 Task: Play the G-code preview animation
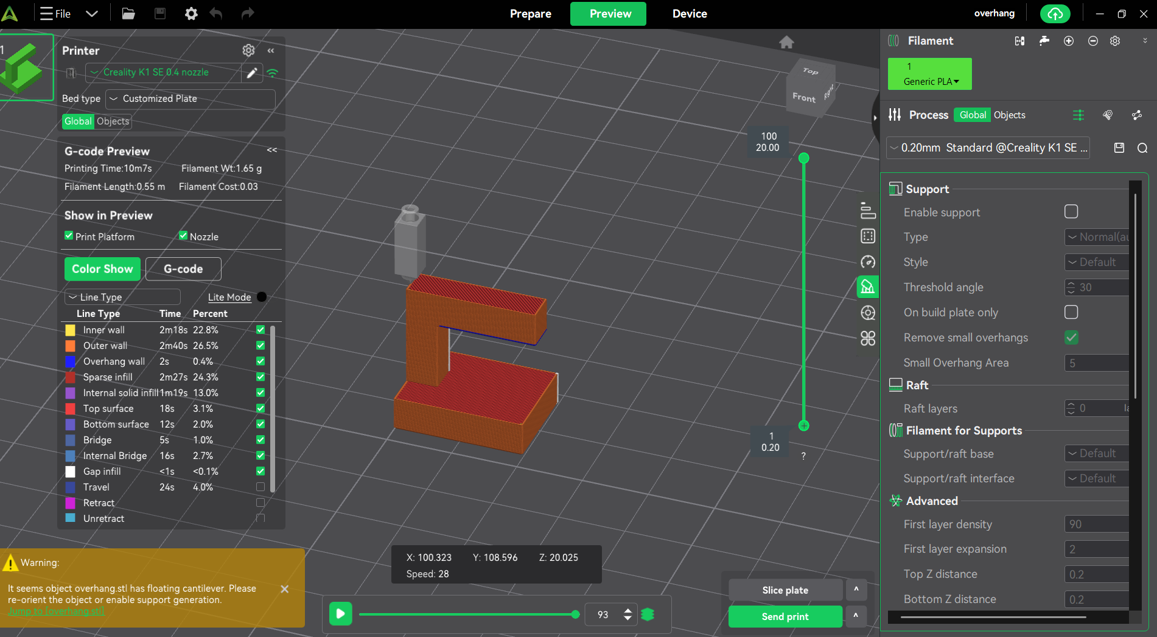coord(340,613)
